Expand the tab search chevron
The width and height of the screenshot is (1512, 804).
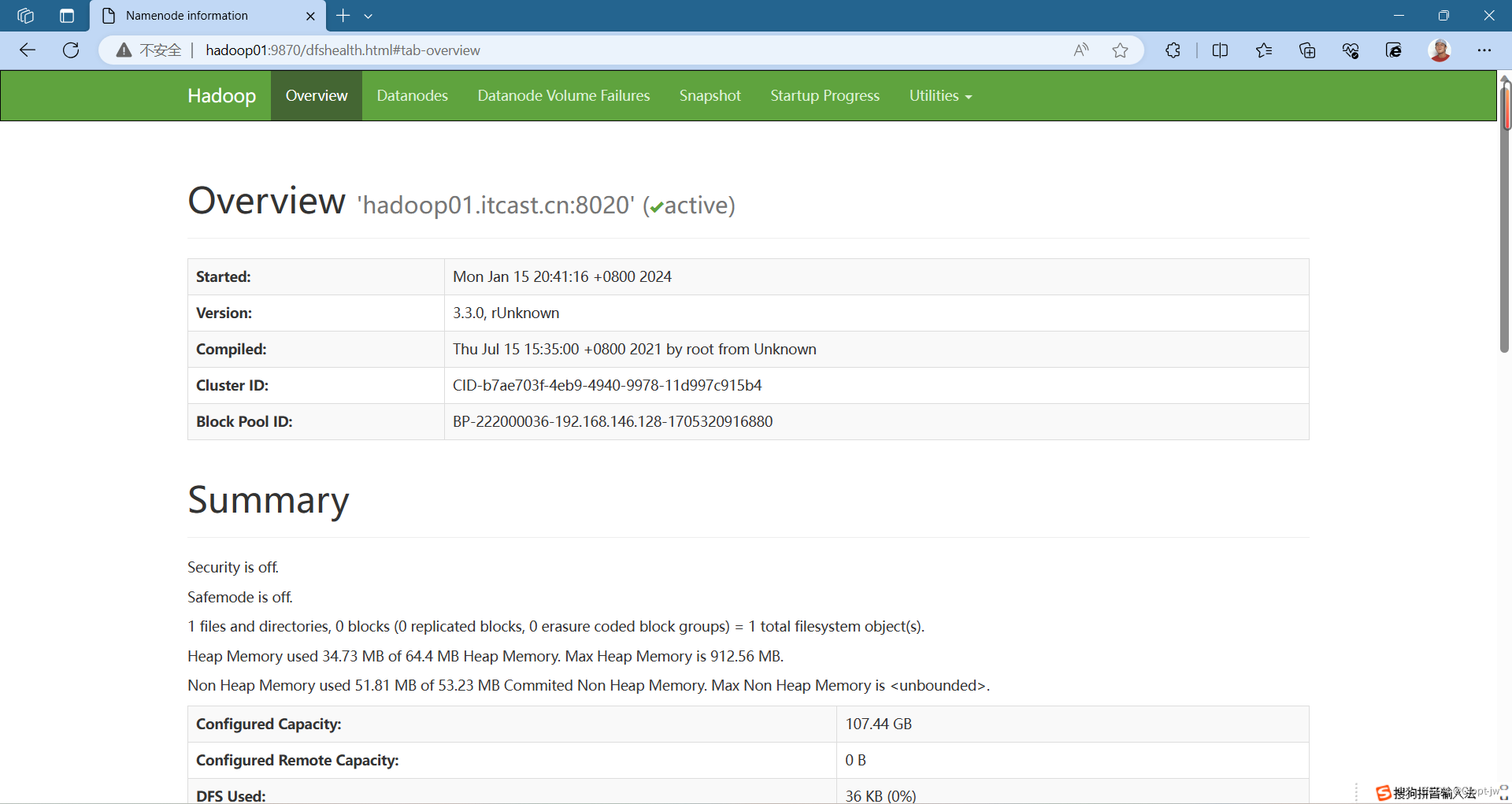(x=368, y=16)
